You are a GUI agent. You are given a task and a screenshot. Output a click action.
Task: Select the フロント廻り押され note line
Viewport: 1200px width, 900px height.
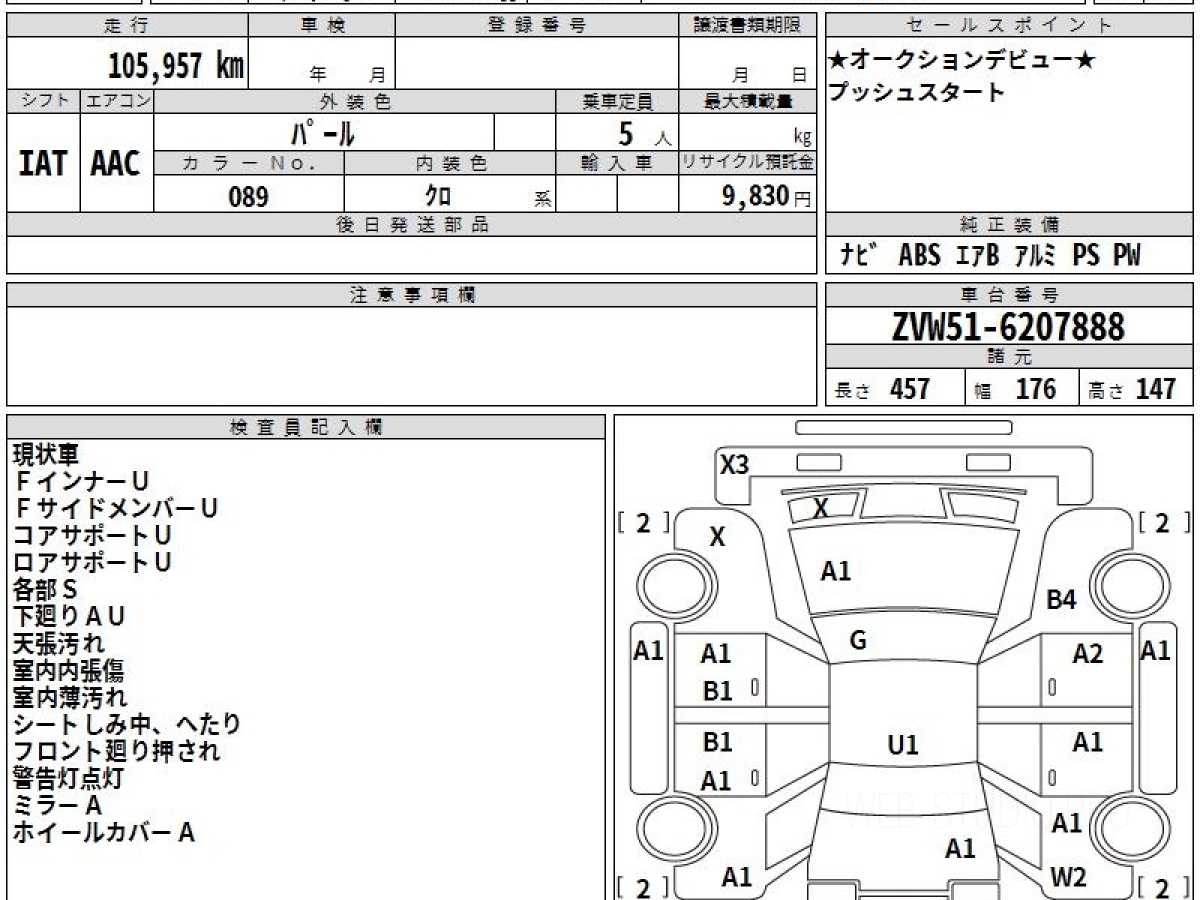pos(116,751)
